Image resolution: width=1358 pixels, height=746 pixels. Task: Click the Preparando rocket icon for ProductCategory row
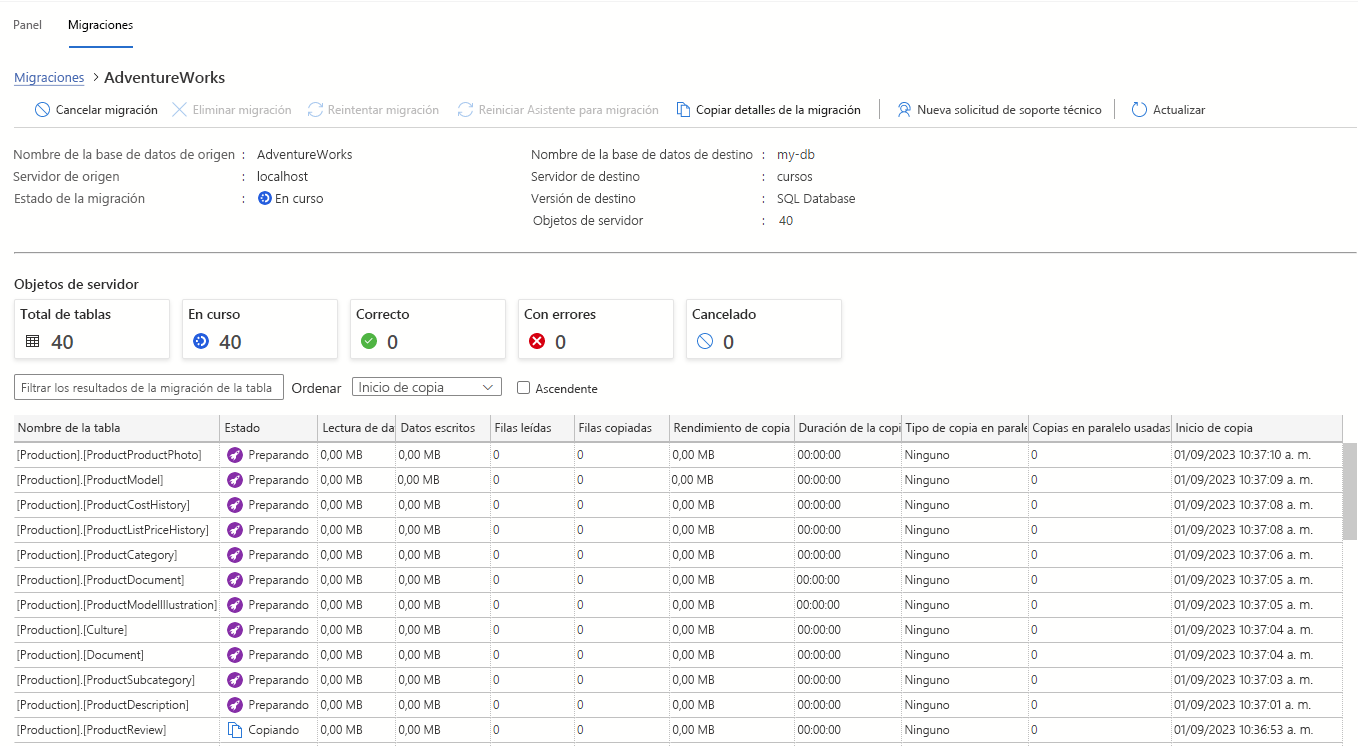click(x=235, y=555)
